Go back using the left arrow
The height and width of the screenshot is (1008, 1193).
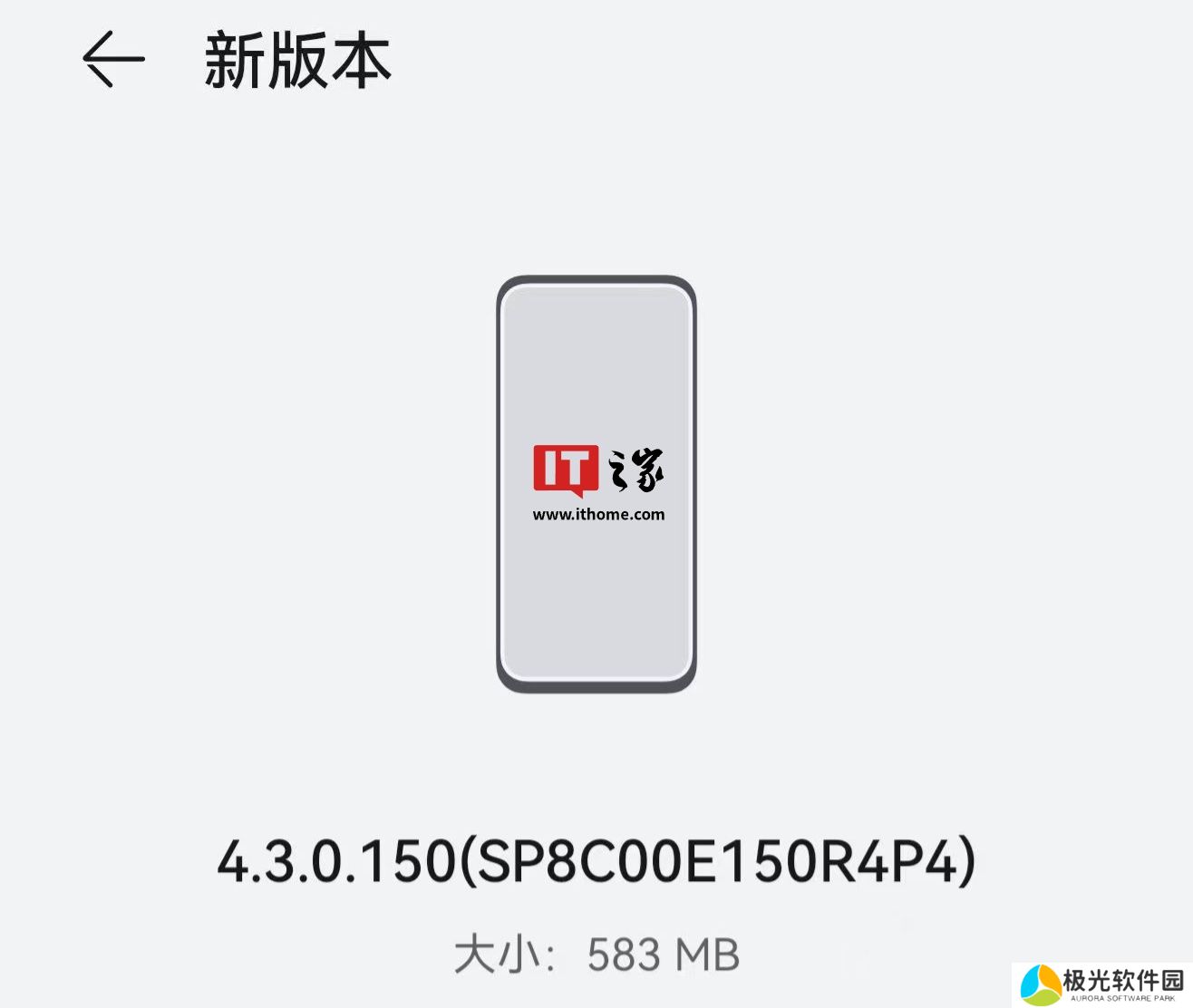click(114, 60)
